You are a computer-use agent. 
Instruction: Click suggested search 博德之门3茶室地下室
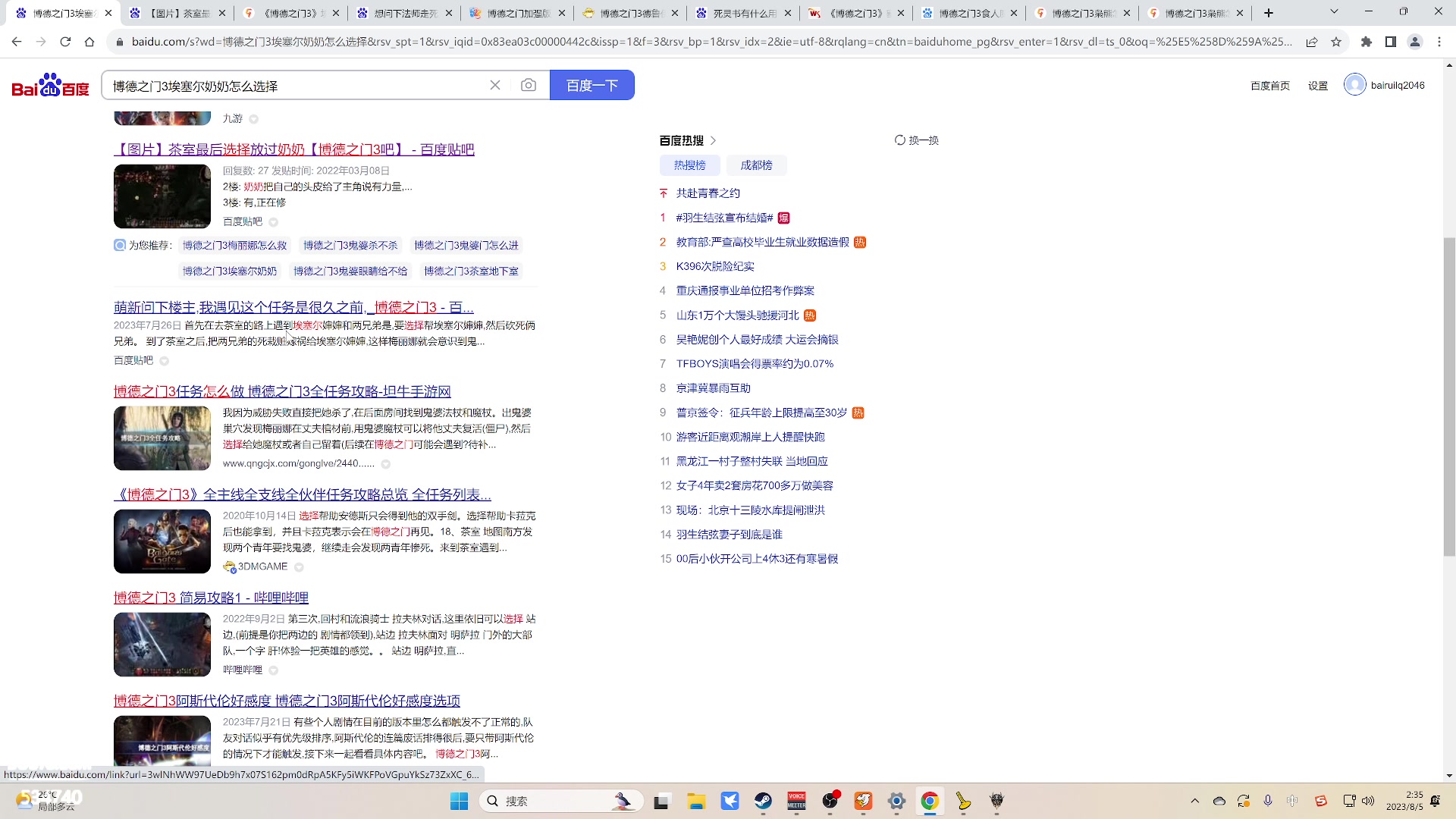click(471, 271)
